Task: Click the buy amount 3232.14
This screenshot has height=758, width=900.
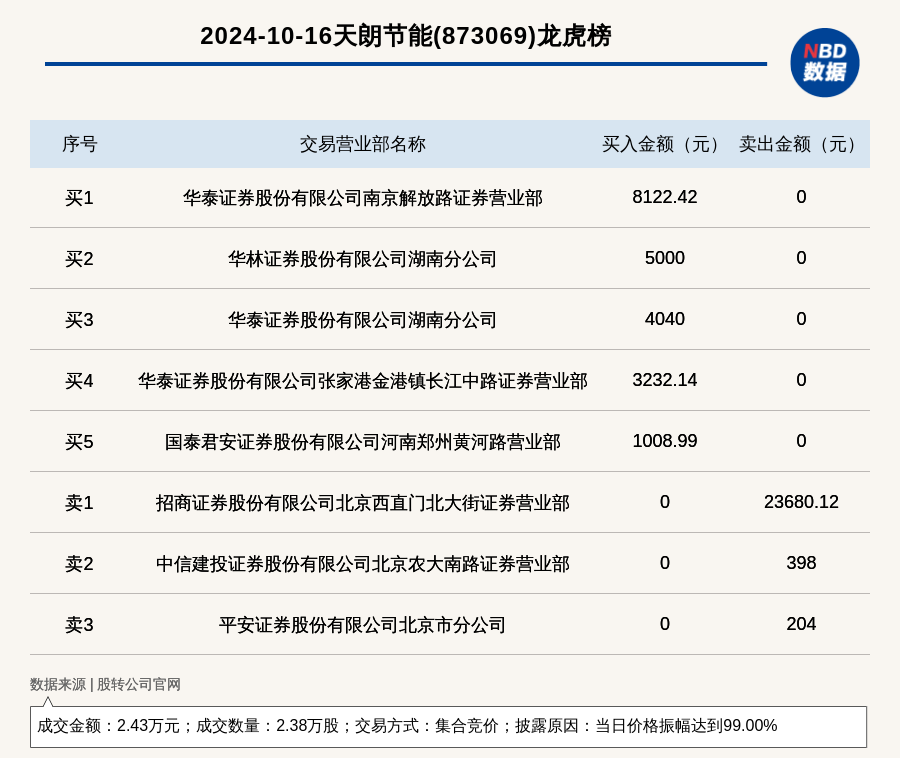Action: coord(665,380)
